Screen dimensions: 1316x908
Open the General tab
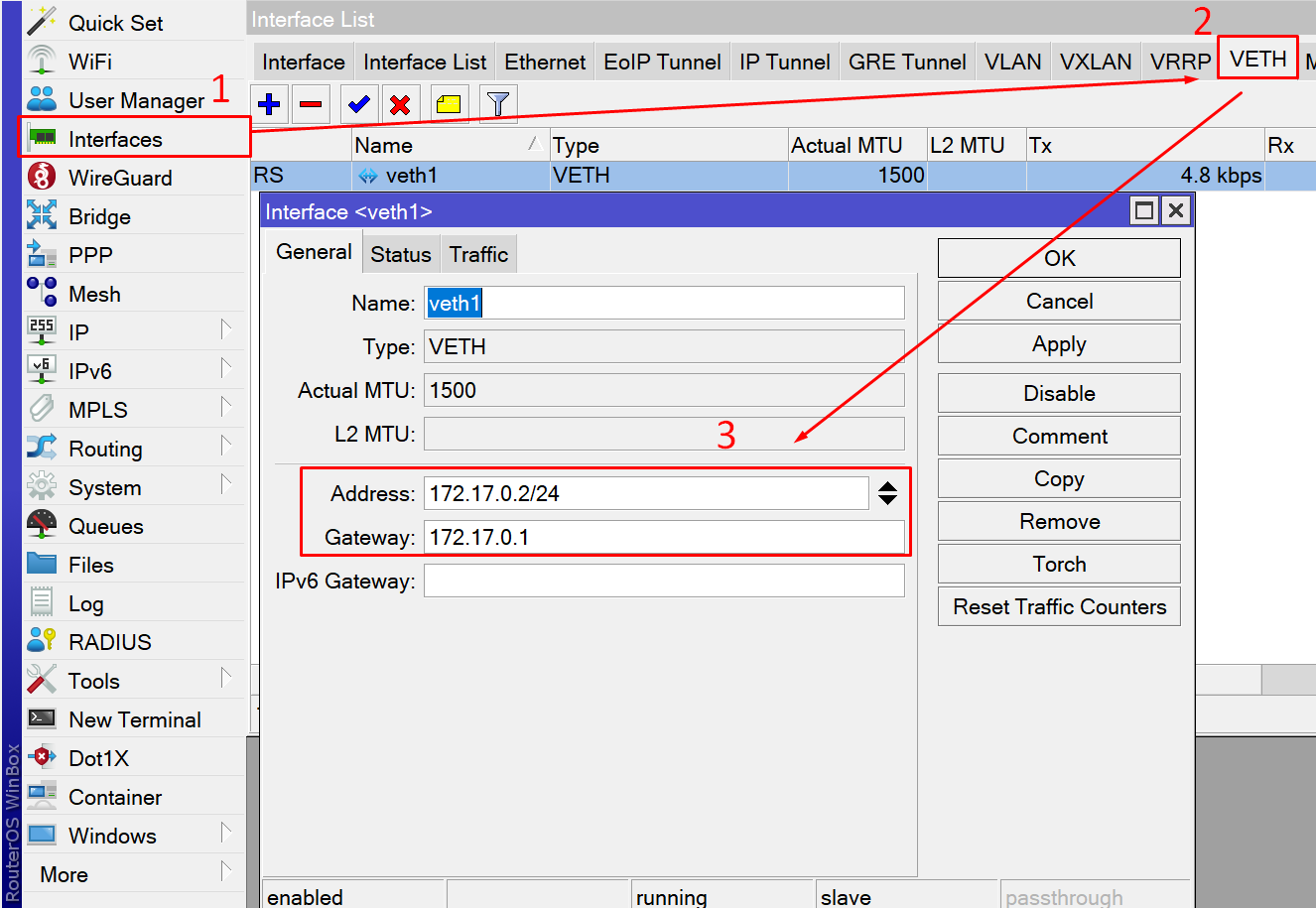[314, 252]
